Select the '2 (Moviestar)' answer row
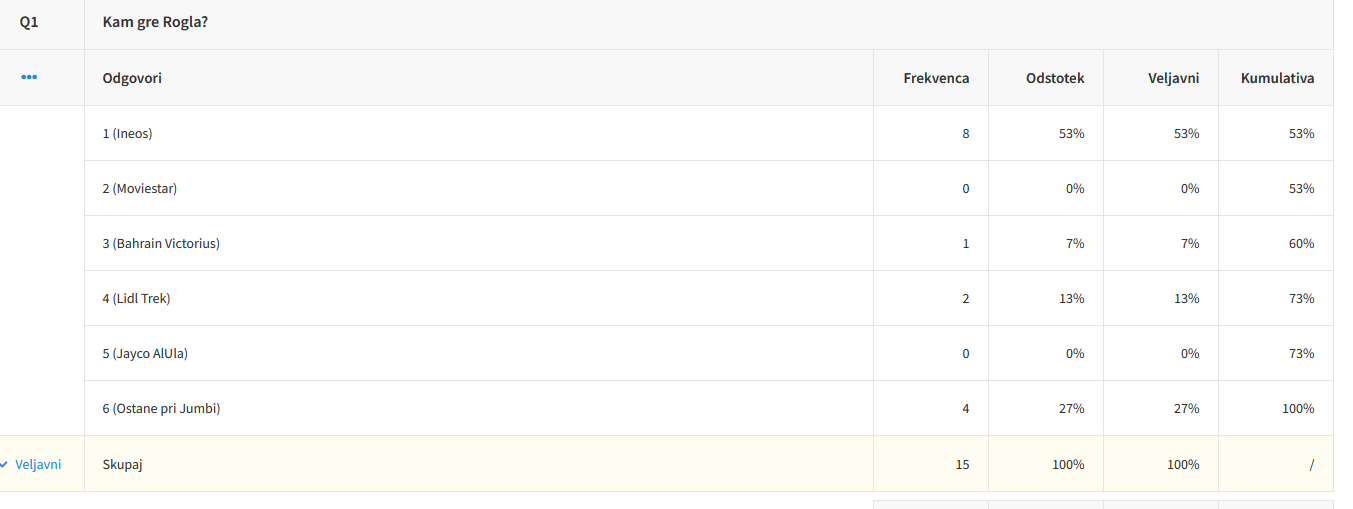The width and height of the screenshot is (1353, 509). (x=139, y=188)
